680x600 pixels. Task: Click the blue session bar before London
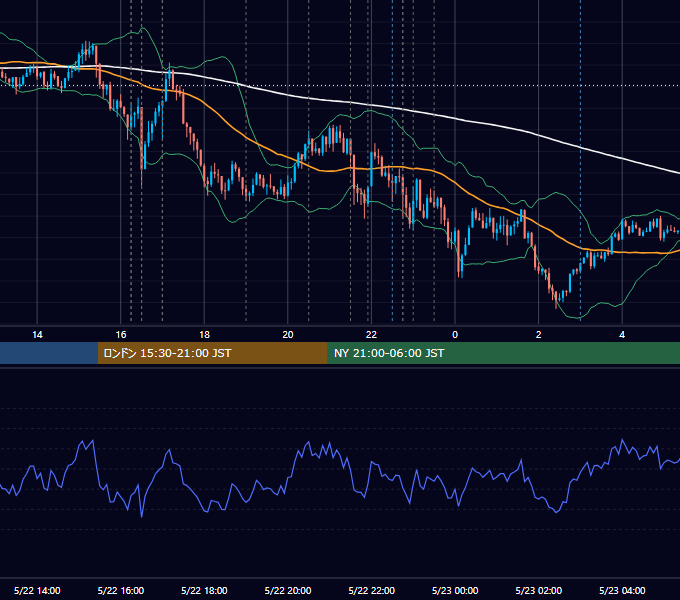coord(49,353)
